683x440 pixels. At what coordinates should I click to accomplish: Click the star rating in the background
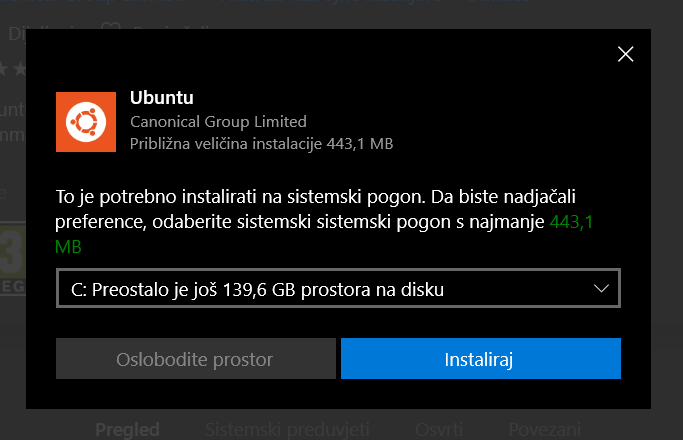coord(12,69)
